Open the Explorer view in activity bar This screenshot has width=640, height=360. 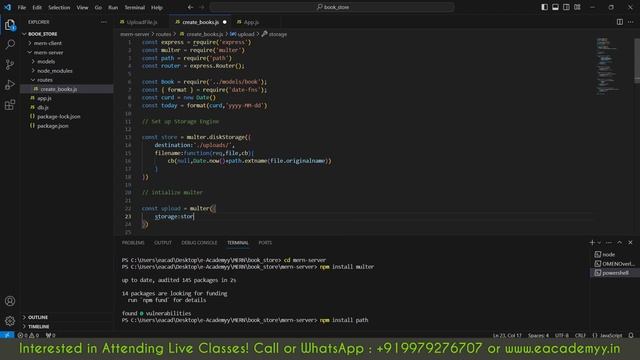point(10,25)
